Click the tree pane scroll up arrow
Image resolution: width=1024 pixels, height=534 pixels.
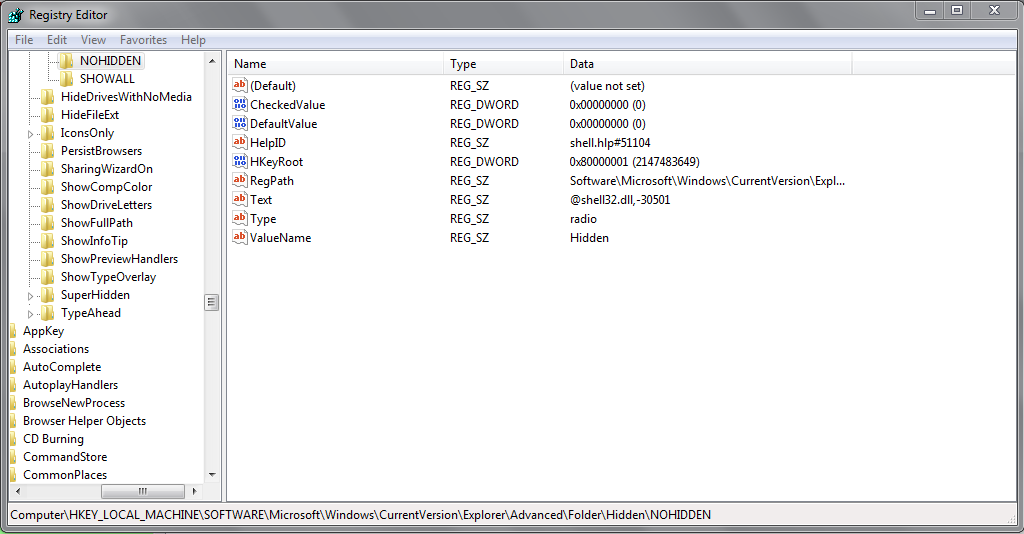212,61
